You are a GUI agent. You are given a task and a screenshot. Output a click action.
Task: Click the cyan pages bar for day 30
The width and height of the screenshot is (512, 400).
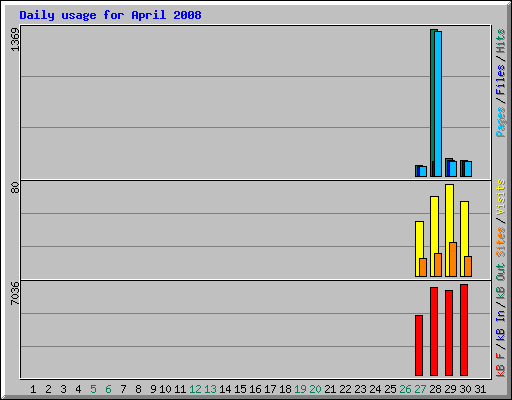point(468,169)
